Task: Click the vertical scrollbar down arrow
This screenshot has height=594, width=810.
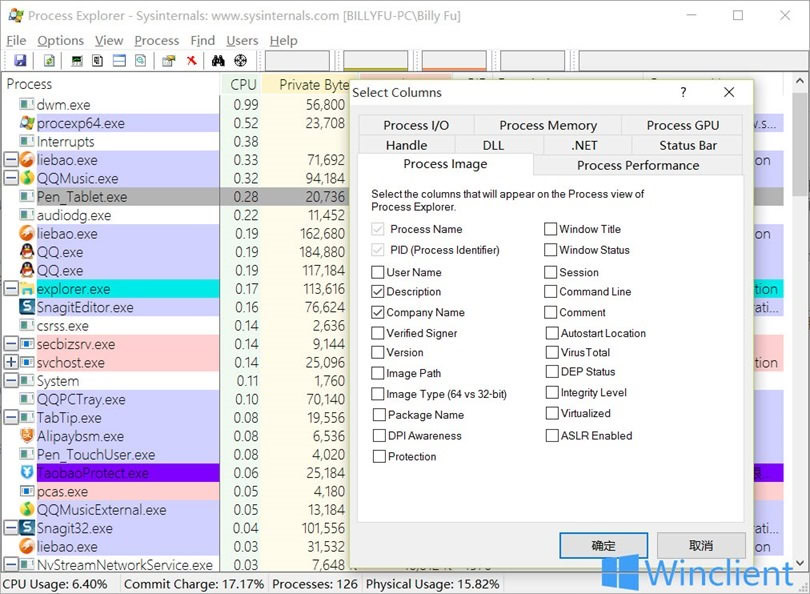Action: tap(799, 563)
